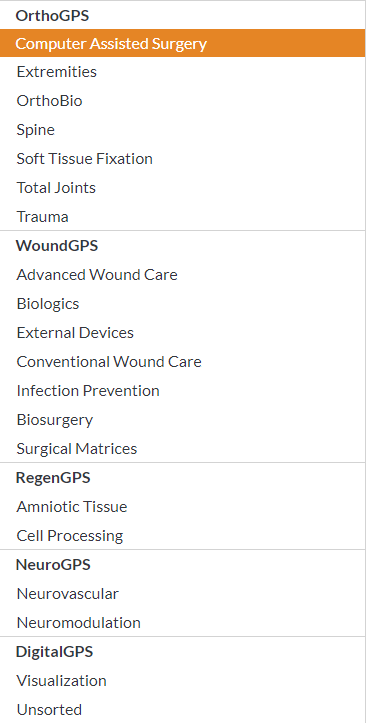Screen dimensions: 366x723
Task: Select the Biosurgery item
Action: [183, 420]
